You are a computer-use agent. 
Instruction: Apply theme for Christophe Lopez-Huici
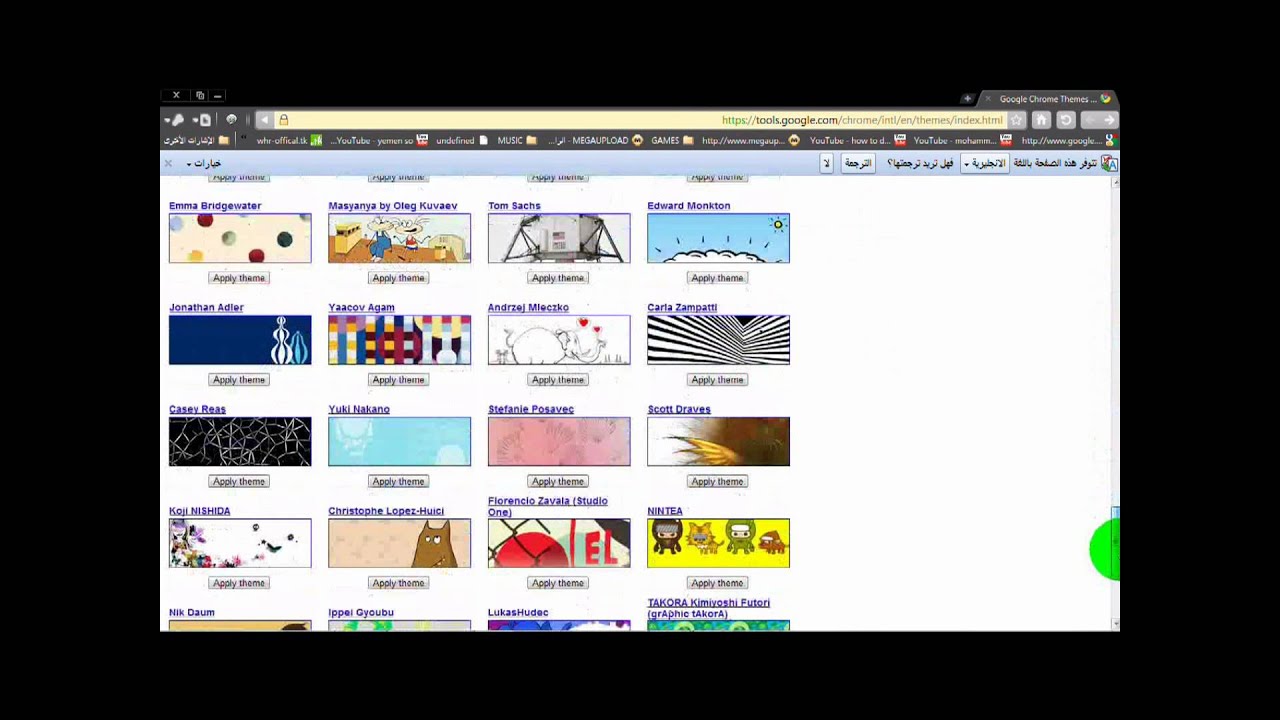pyautogui.click(x=398, y=583)
